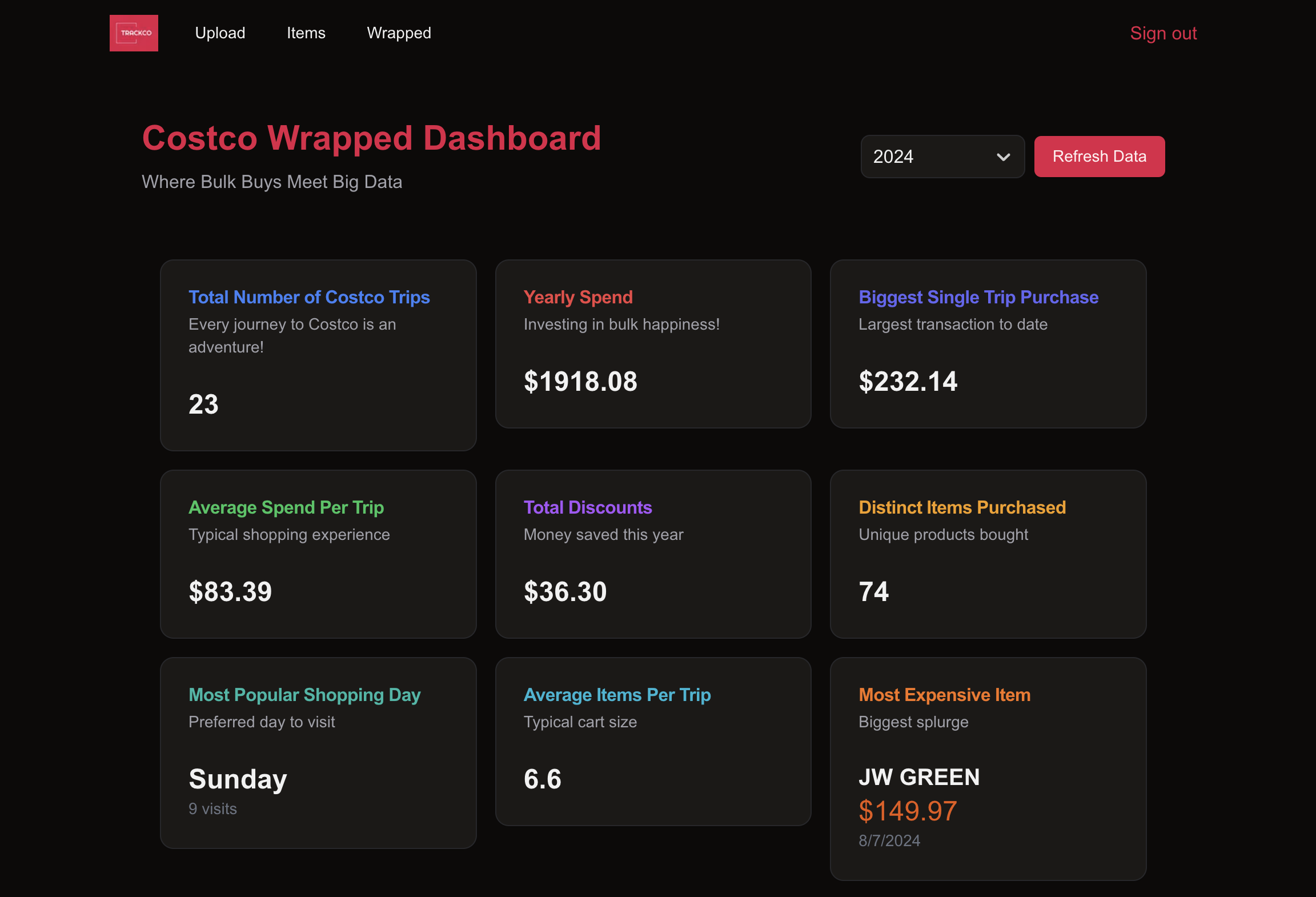This screenshot has height=897, width=1316.
Task: Click the $232.14 value
Action: pyautogui.click(x=908, y=382)
